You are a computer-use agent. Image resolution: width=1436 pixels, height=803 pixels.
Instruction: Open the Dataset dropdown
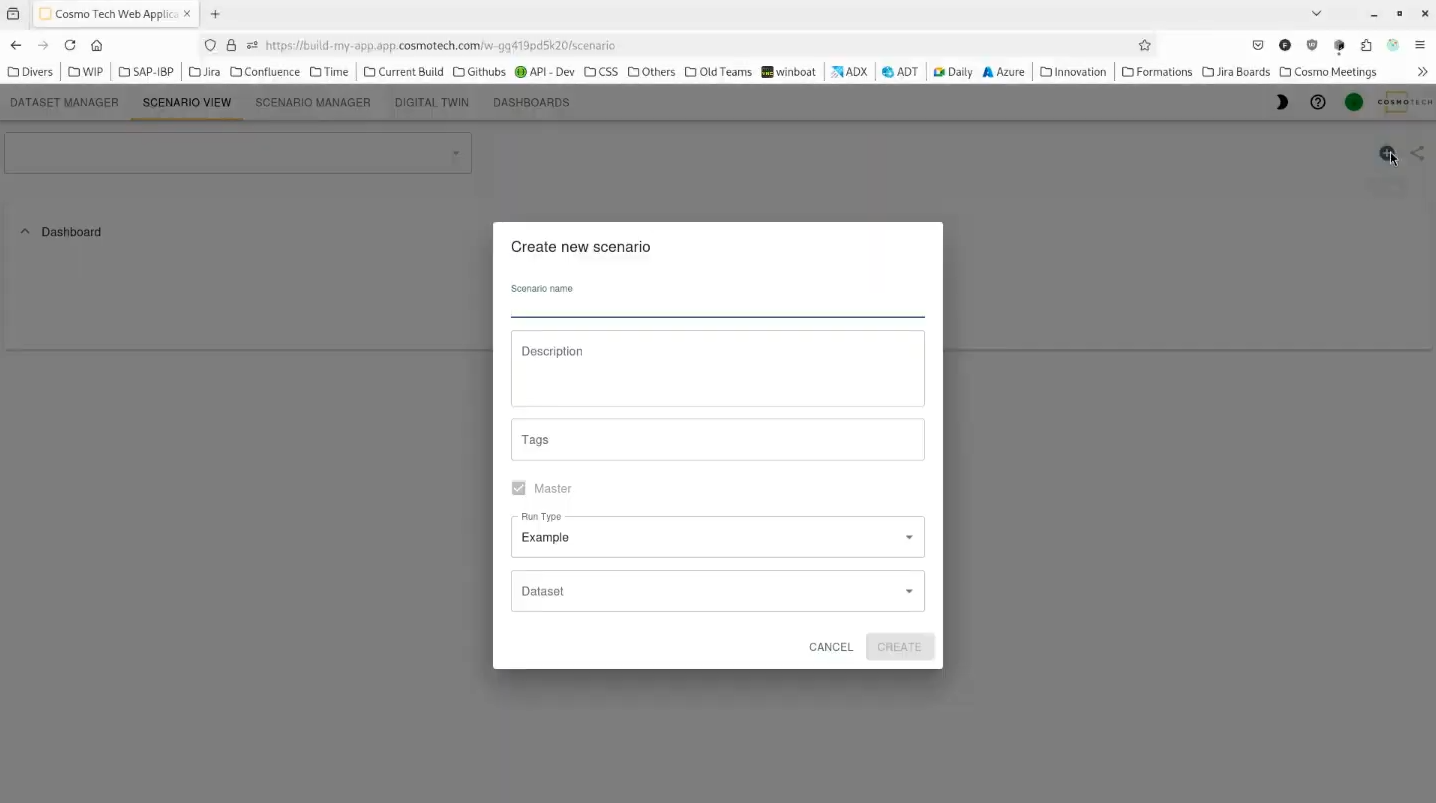[717, 591]
